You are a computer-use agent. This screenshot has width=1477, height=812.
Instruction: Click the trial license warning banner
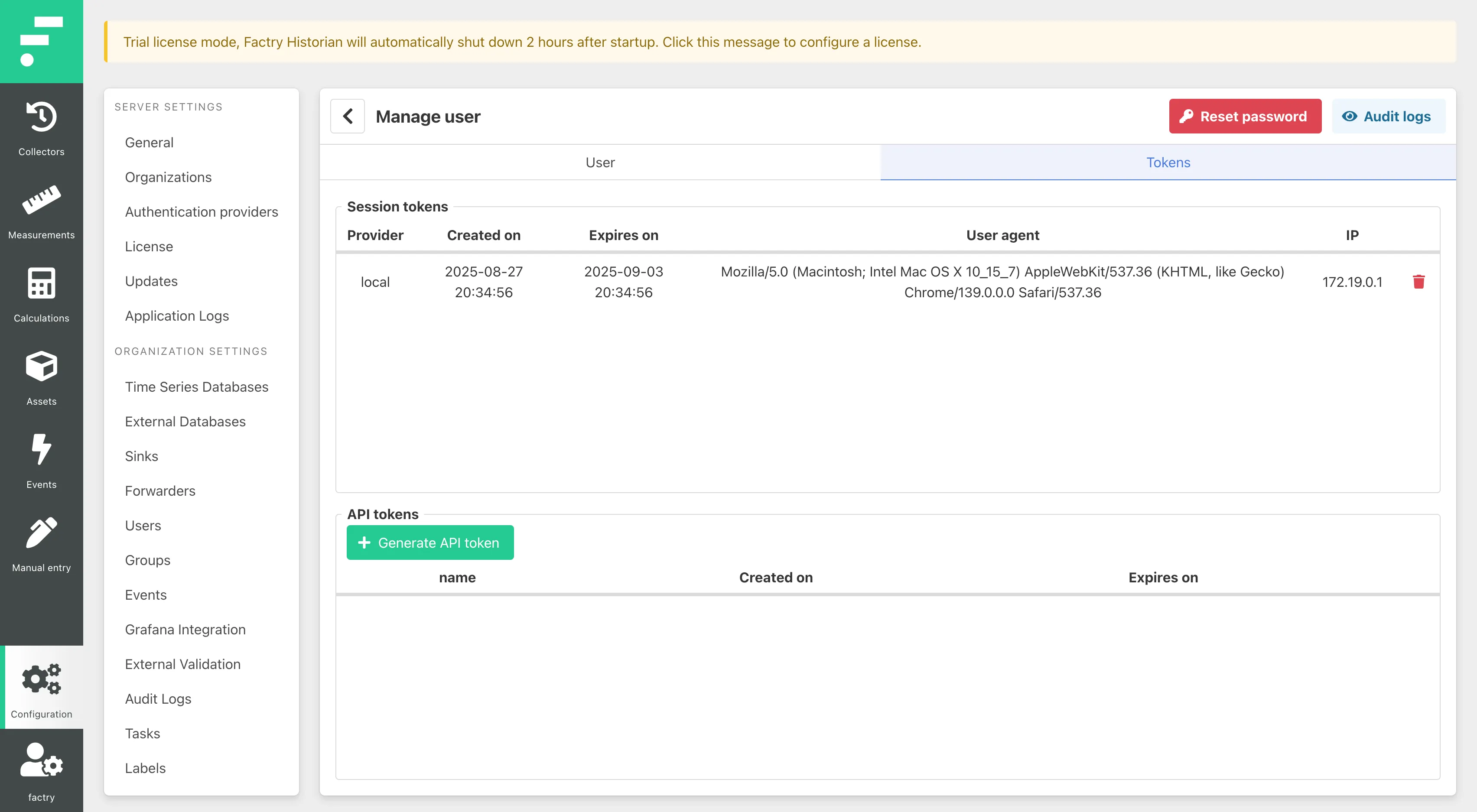tap(780, 42)
